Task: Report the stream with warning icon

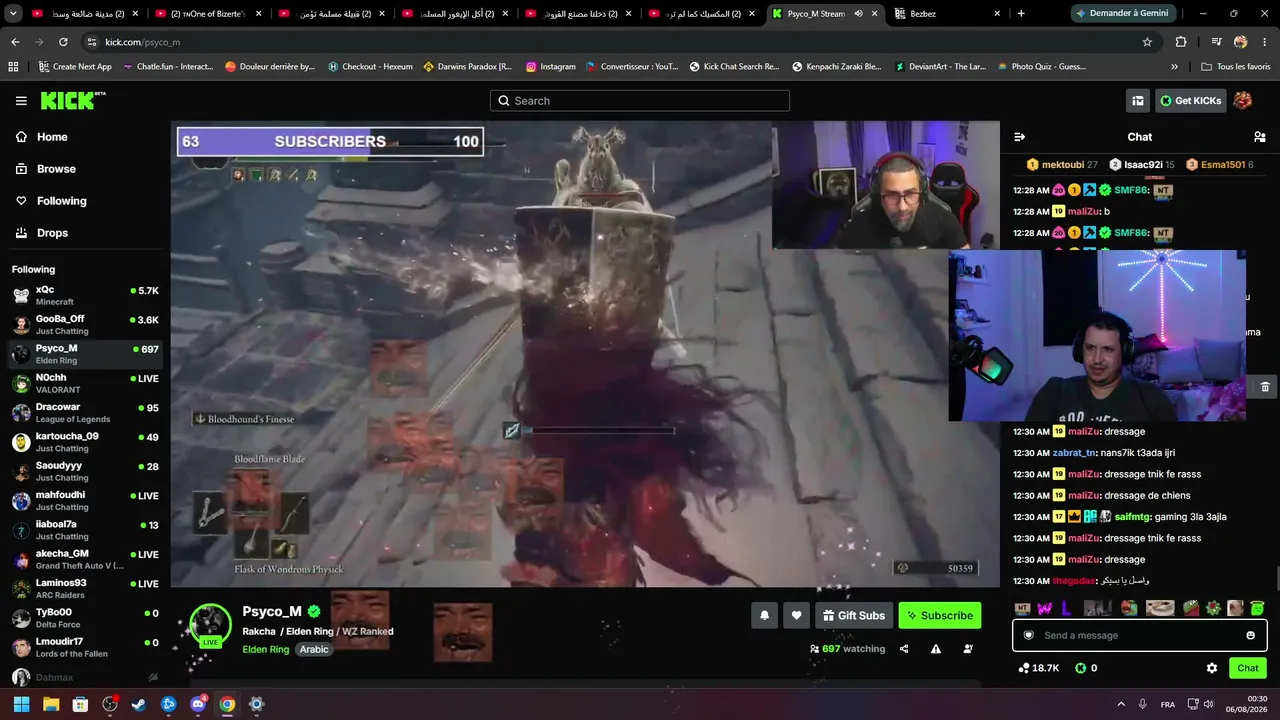Action: (936, 649)
